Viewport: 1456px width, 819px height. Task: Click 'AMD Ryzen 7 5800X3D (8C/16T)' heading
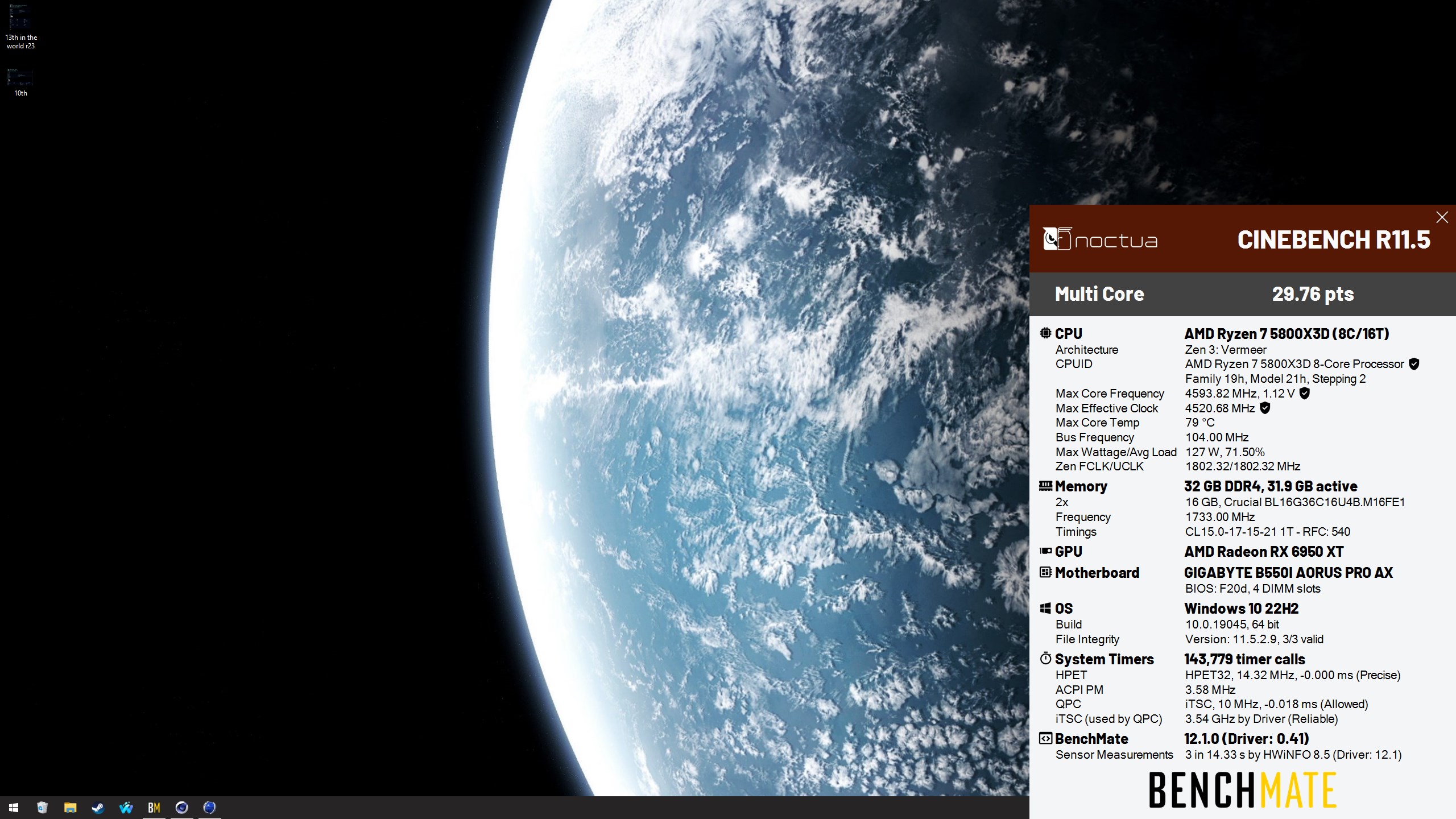coord(1287,334)
